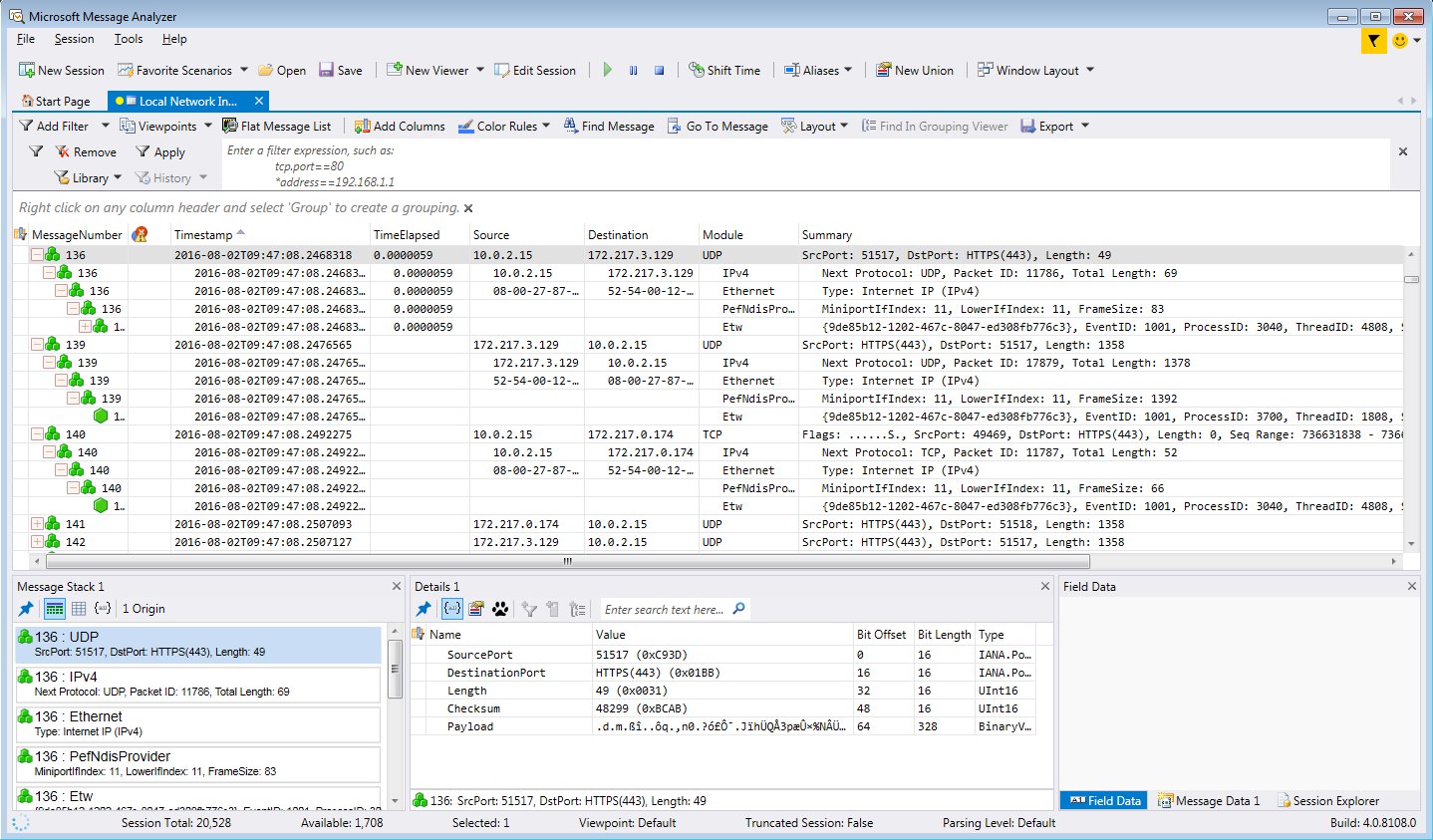
Task: Click the paw print icon in Details panel
Action: tap(500, 609)
